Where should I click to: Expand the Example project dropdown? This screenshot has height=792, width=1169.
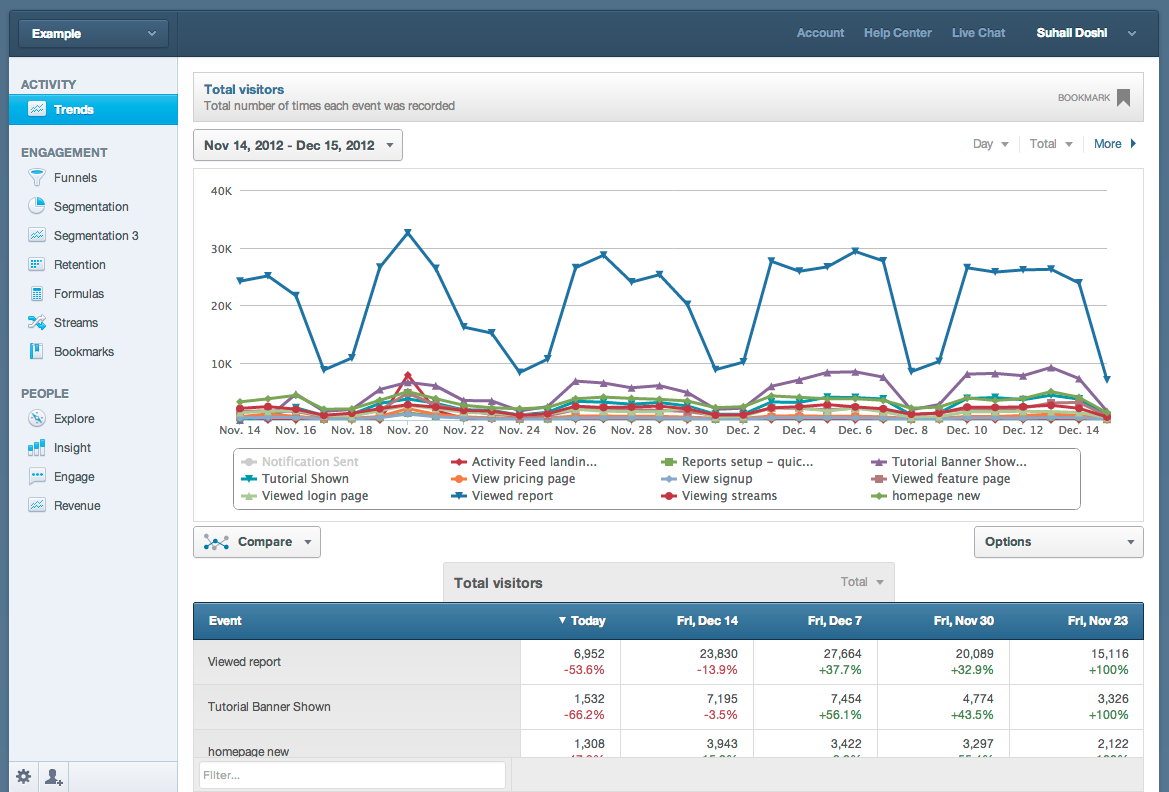[94, 34]
